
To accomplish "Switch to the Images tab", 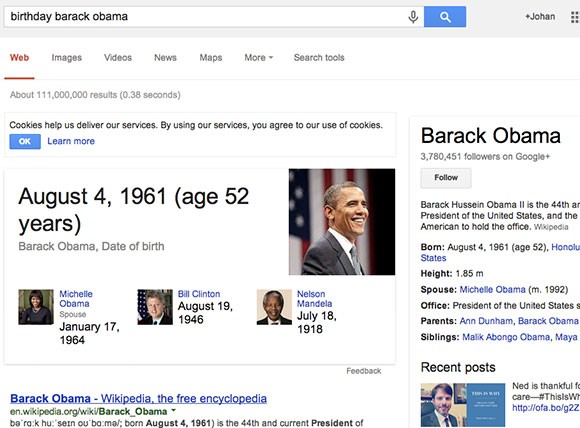I will (67, 58).
